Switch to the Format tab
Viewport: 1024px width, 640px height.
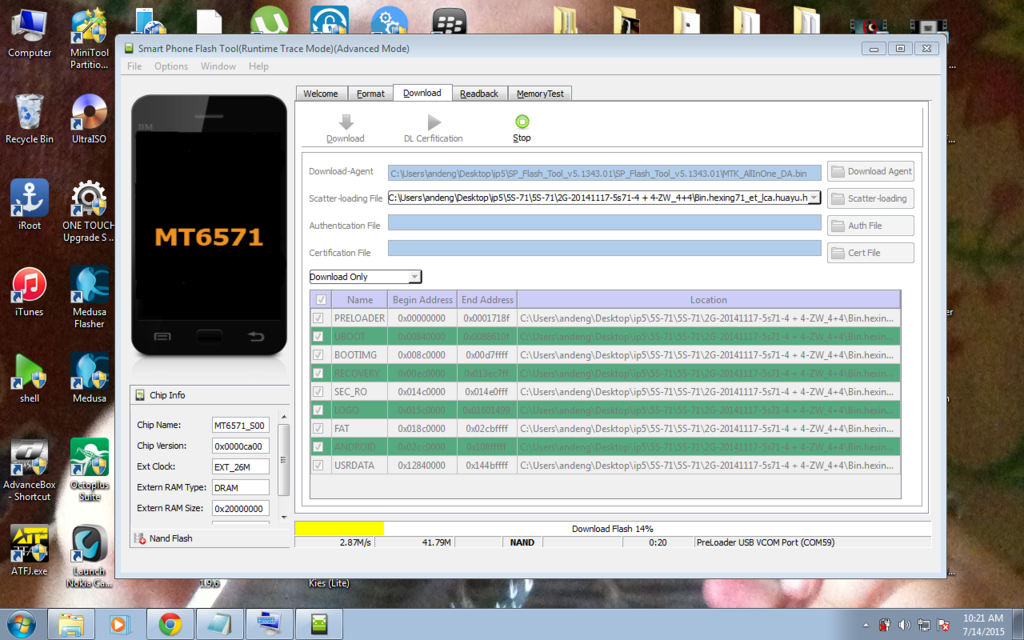tap(370, 93)
